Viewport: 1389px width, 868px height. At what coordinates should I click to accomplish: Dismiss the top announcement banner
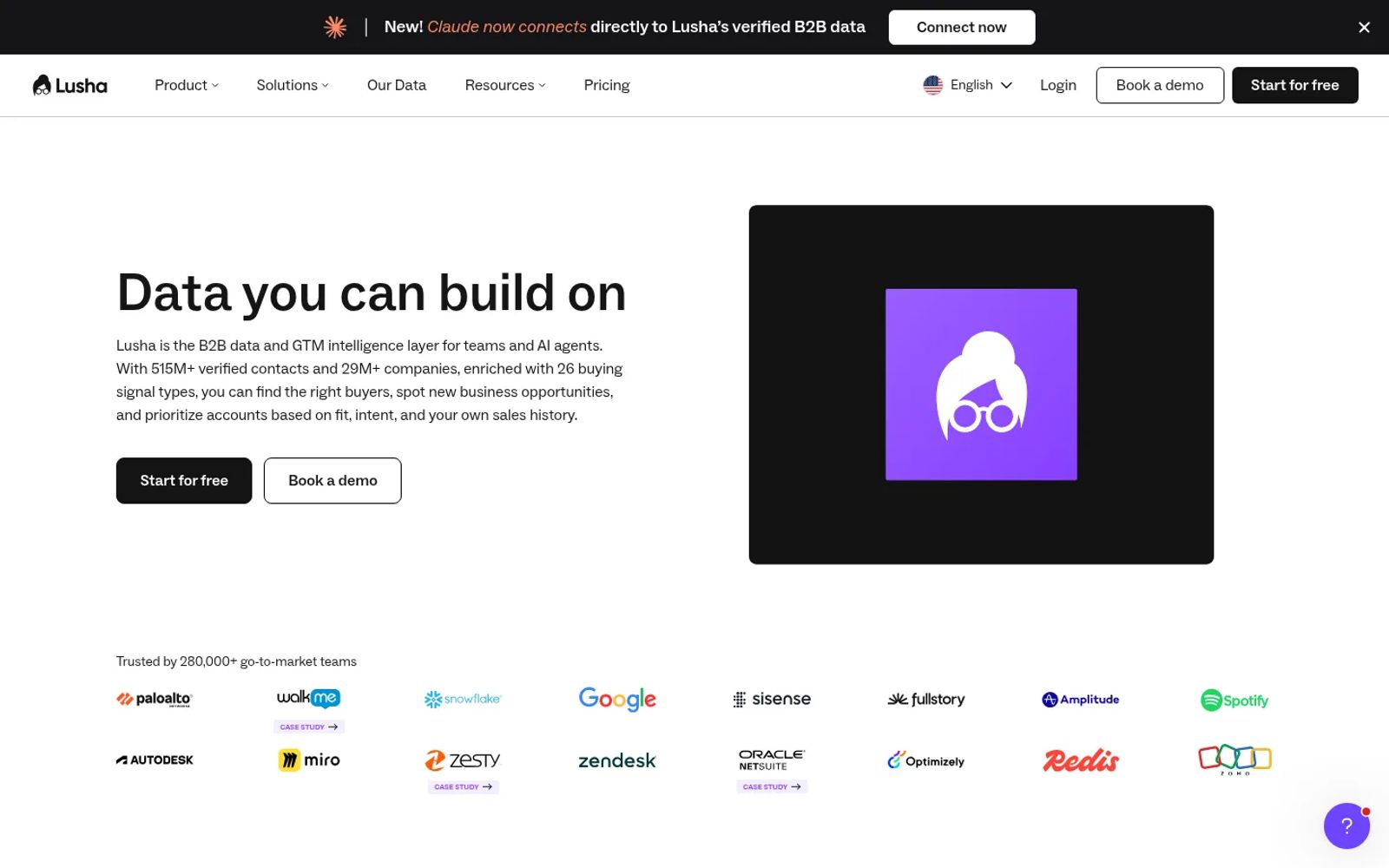pyautogui.click(x=1364, y=27)
